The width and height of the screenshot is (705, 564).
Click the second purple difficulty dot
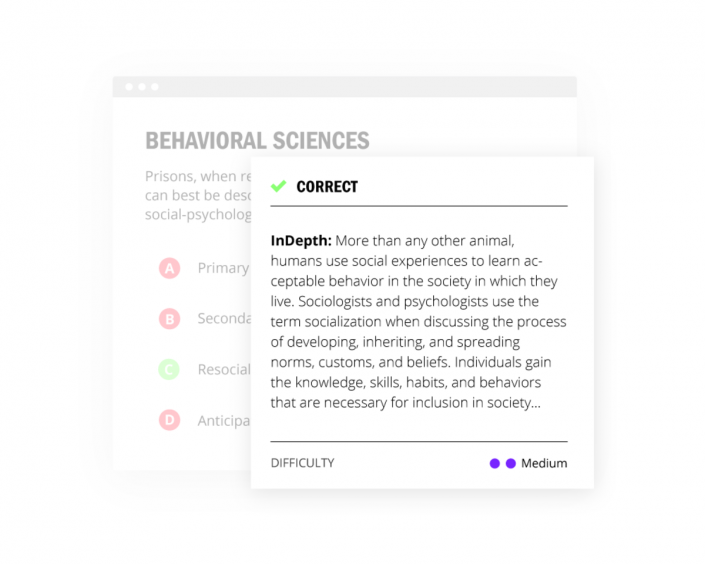pos(510,463)
